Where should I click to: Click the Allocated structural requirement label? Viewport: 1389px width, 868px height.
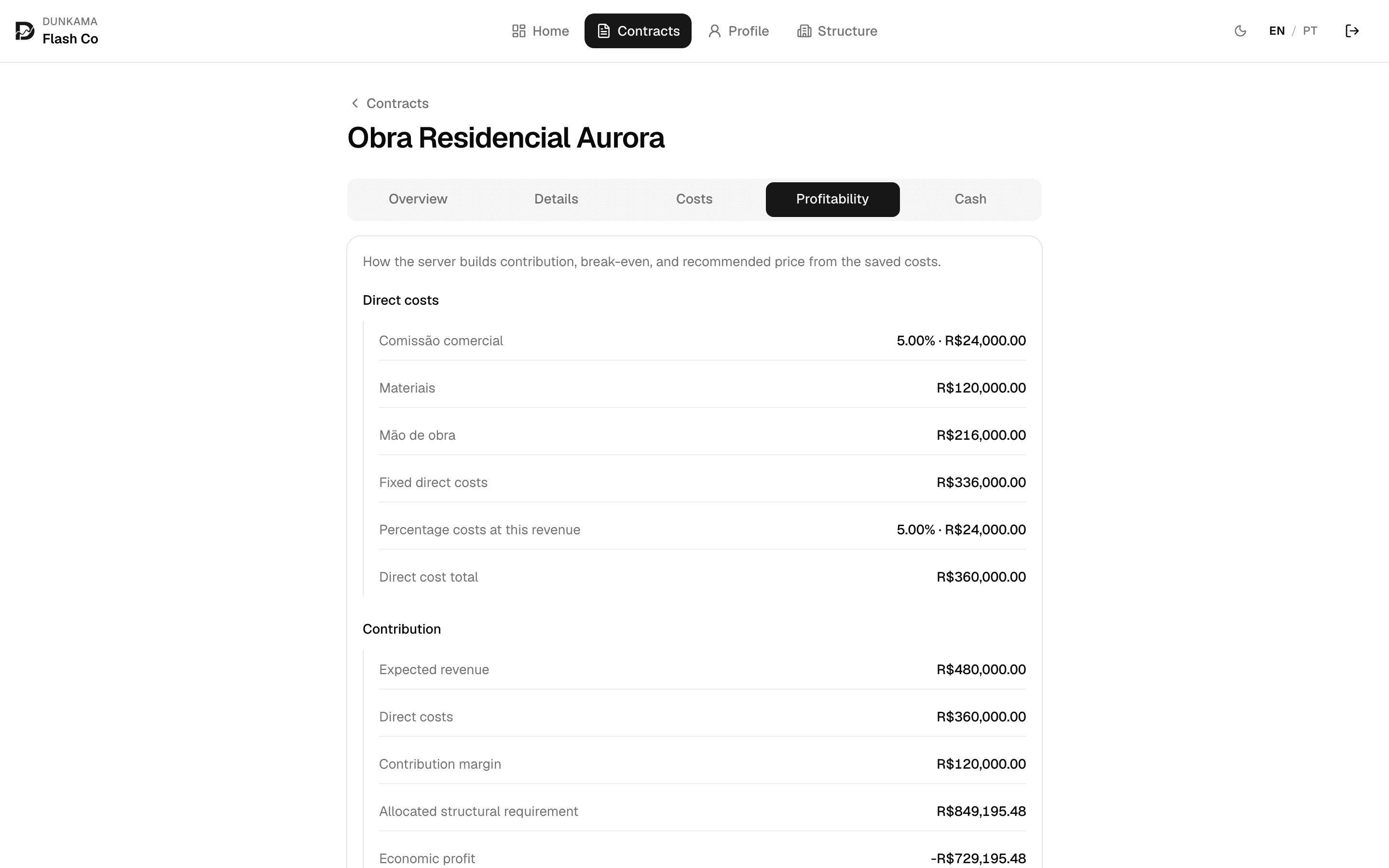(x=479, y=811)
